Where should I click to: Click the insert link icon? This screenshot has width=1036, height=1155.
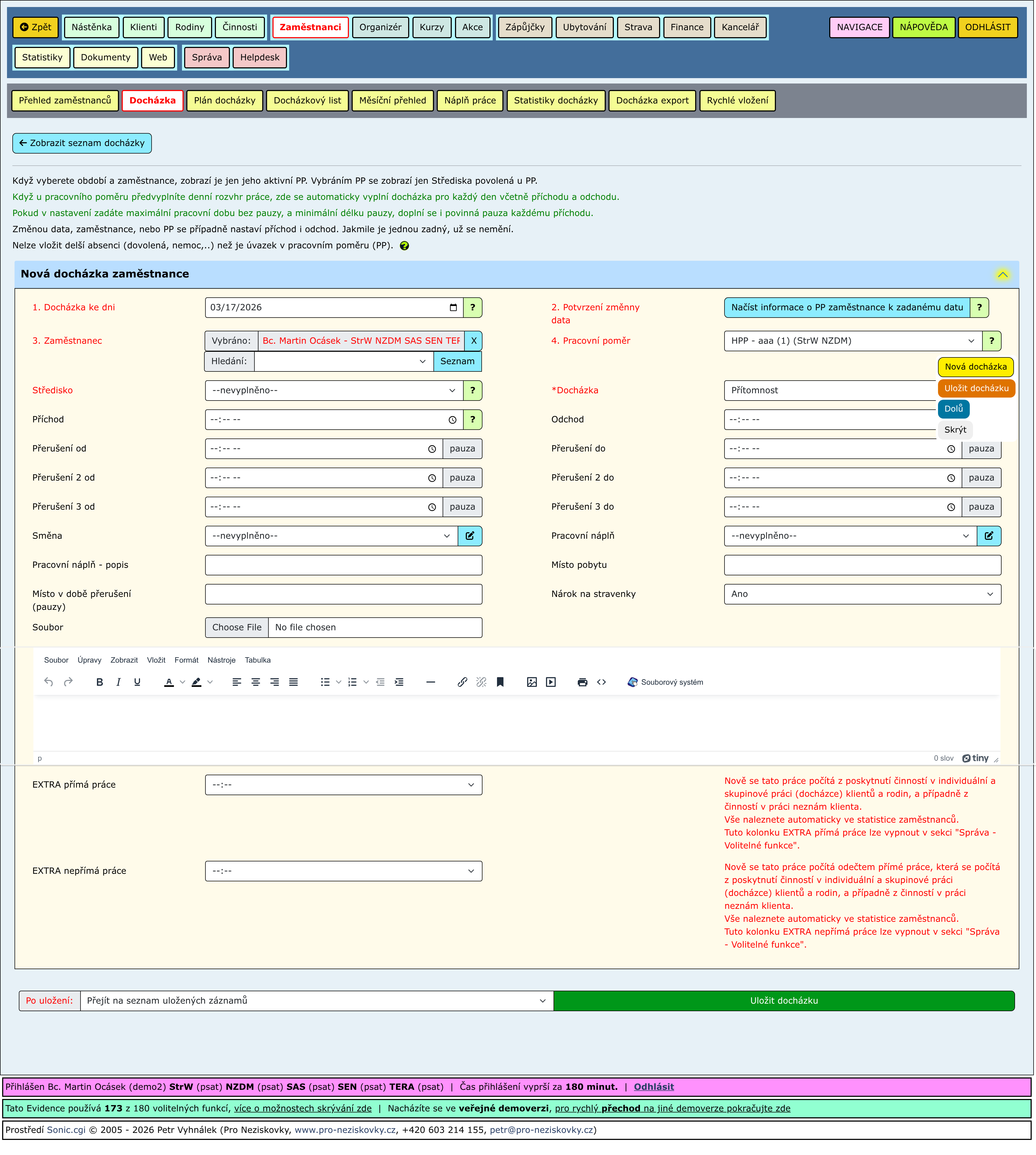[462, 682]
